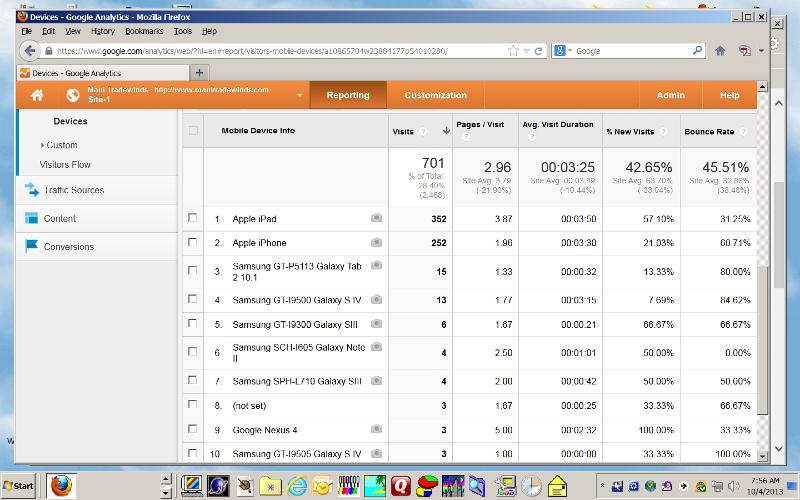This screenshot has height=500, width=800.
Task: Open the Apple iPad device link
Action: 254,219
